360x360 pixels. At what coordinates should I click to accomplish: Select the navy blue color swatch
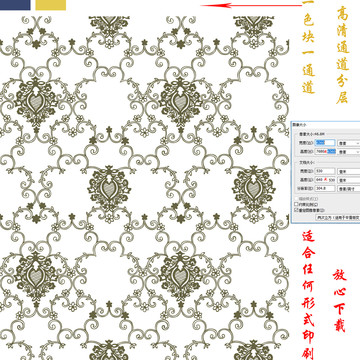tap(15, 5)
